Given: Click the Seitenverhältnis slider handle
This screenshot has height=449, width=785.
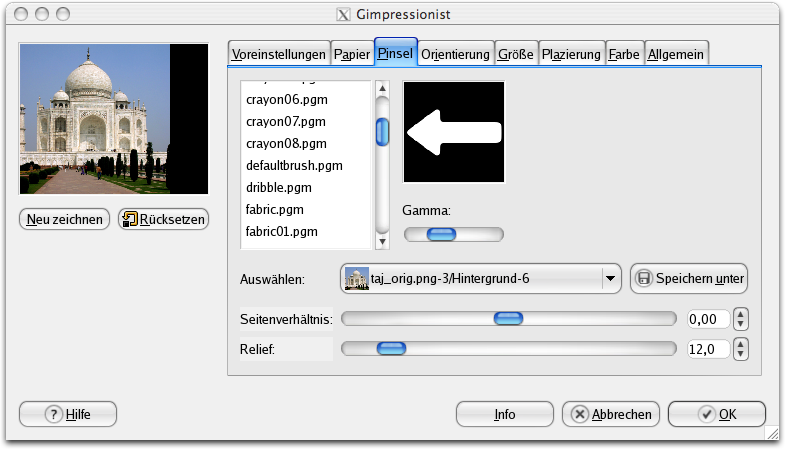Looking at the screenshot, I should [x=508, y=318].
